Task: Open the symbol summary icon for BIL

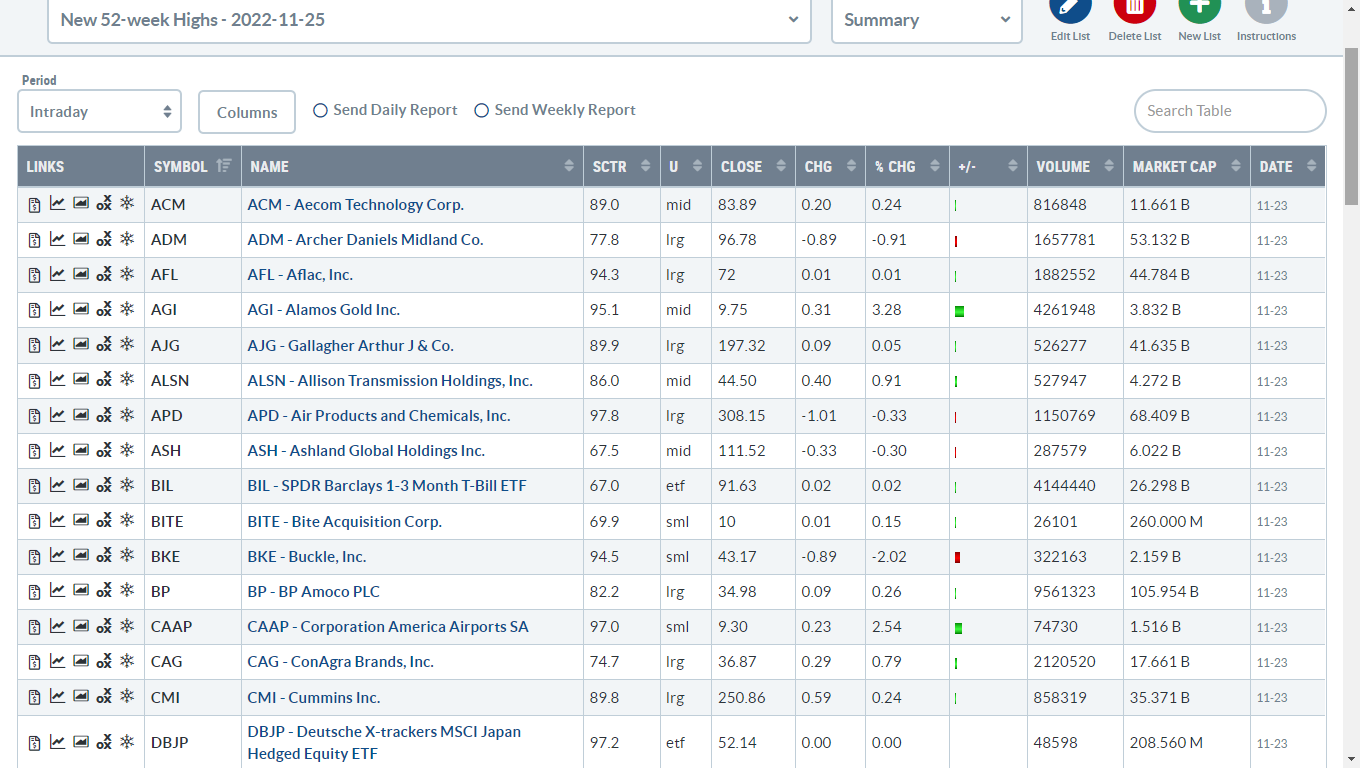Action: pos(34,487)
